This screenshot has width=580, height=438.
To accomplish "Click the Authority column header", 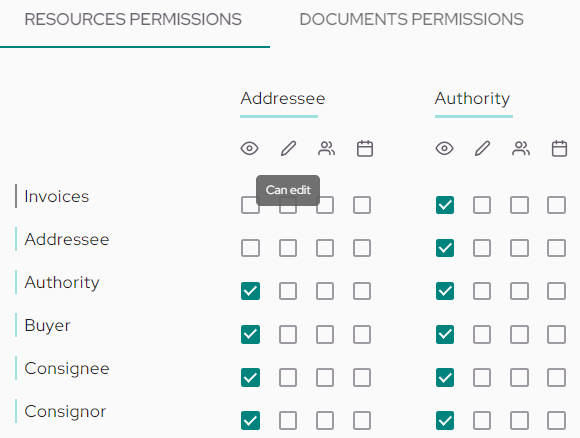I will tap(472, 98).
